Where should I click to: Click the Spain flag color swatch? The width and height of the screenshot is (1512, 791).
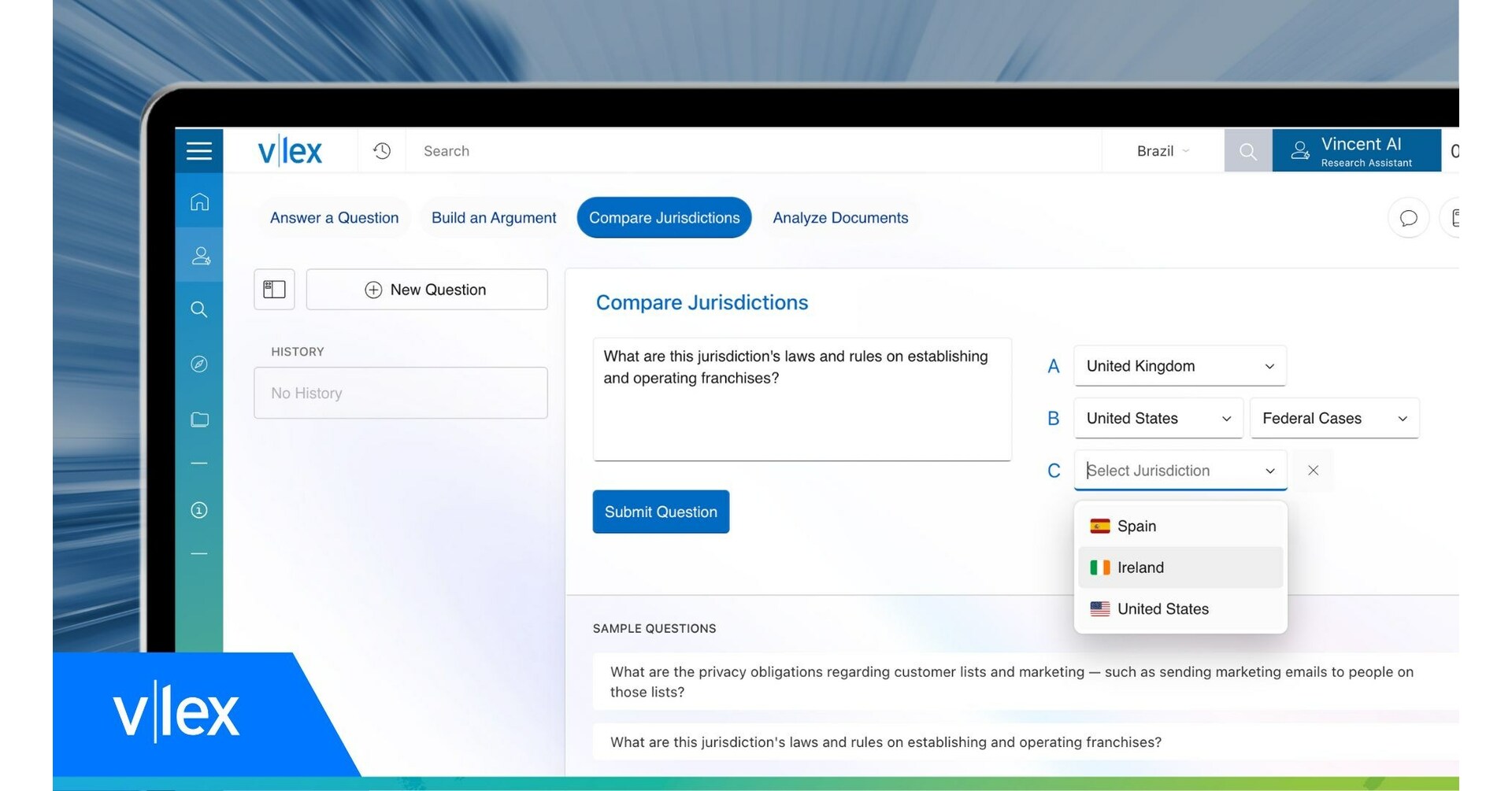tap(1100, 526)
